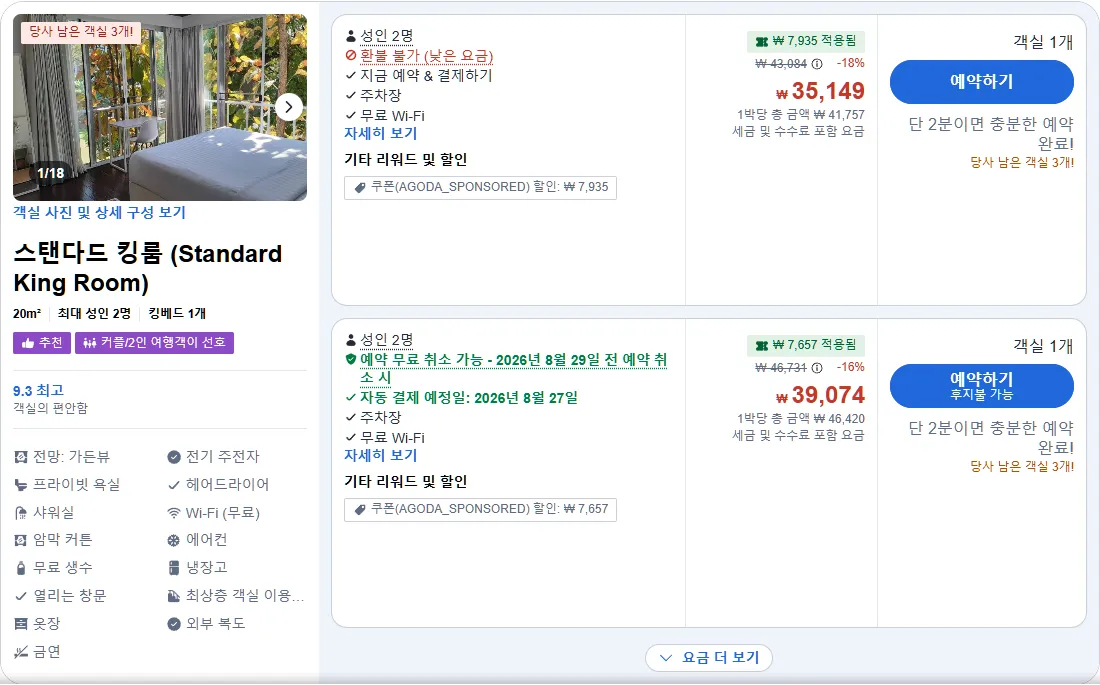Click the refrigerator icon next to 냉장고
The height and width of the screenshot is (685, 1100).
[x=174, y=568]
